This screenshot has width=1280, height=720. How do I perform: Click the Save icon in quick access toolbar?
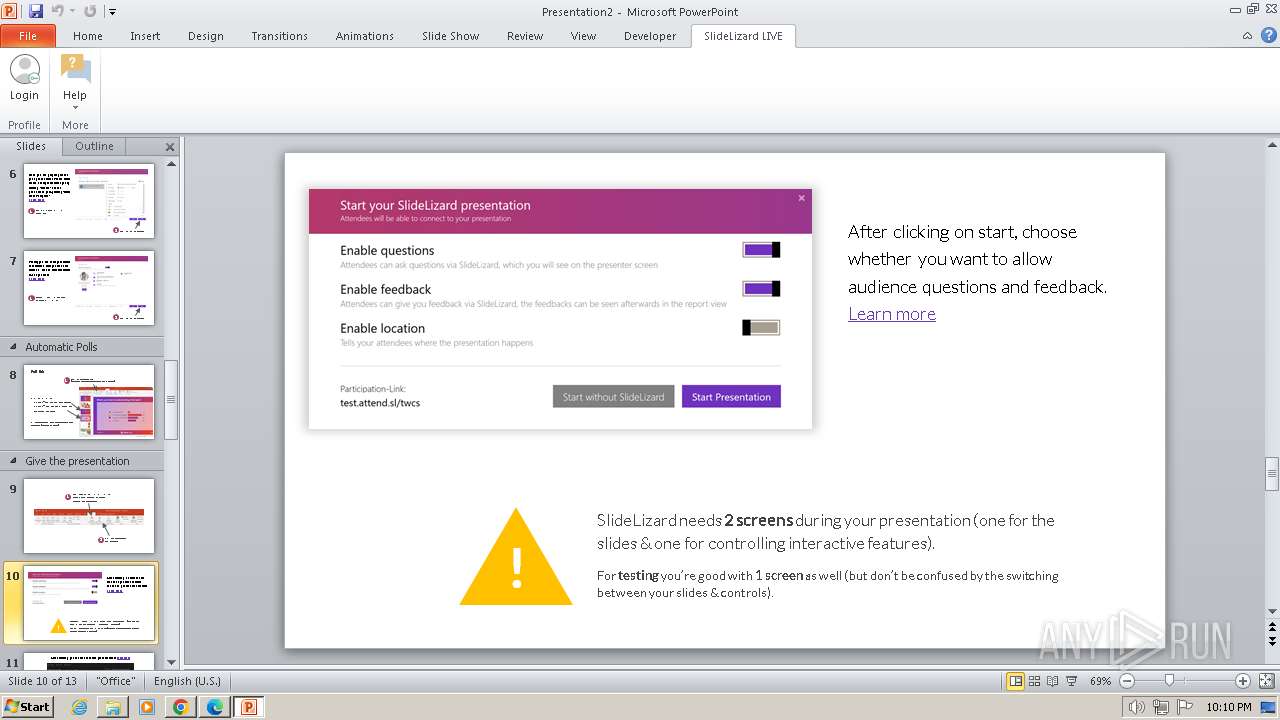(36, 11)
